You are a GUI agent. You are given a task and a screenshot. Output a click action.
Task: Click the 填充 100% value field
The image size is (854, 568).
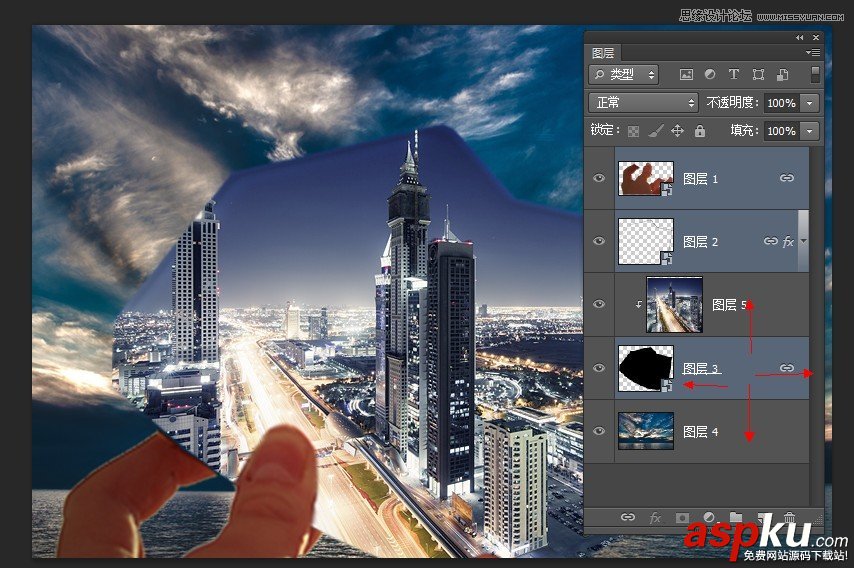[782, 131]
